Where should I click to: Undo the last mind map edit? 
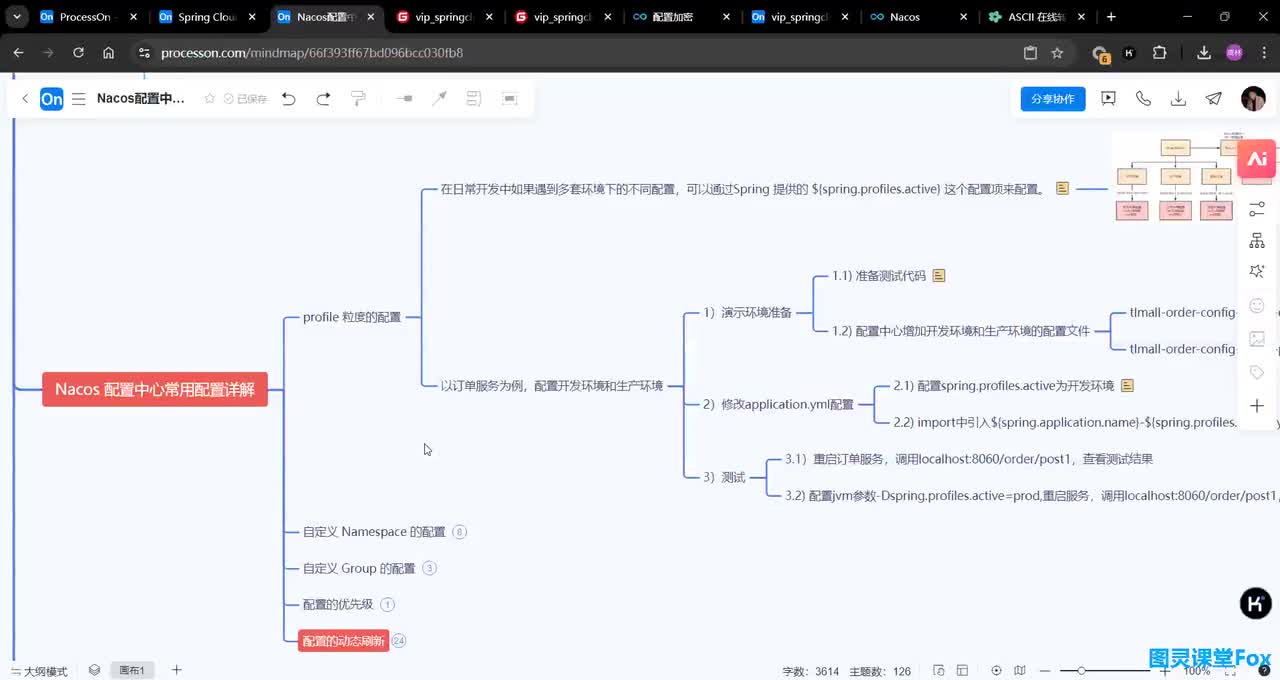289,99
